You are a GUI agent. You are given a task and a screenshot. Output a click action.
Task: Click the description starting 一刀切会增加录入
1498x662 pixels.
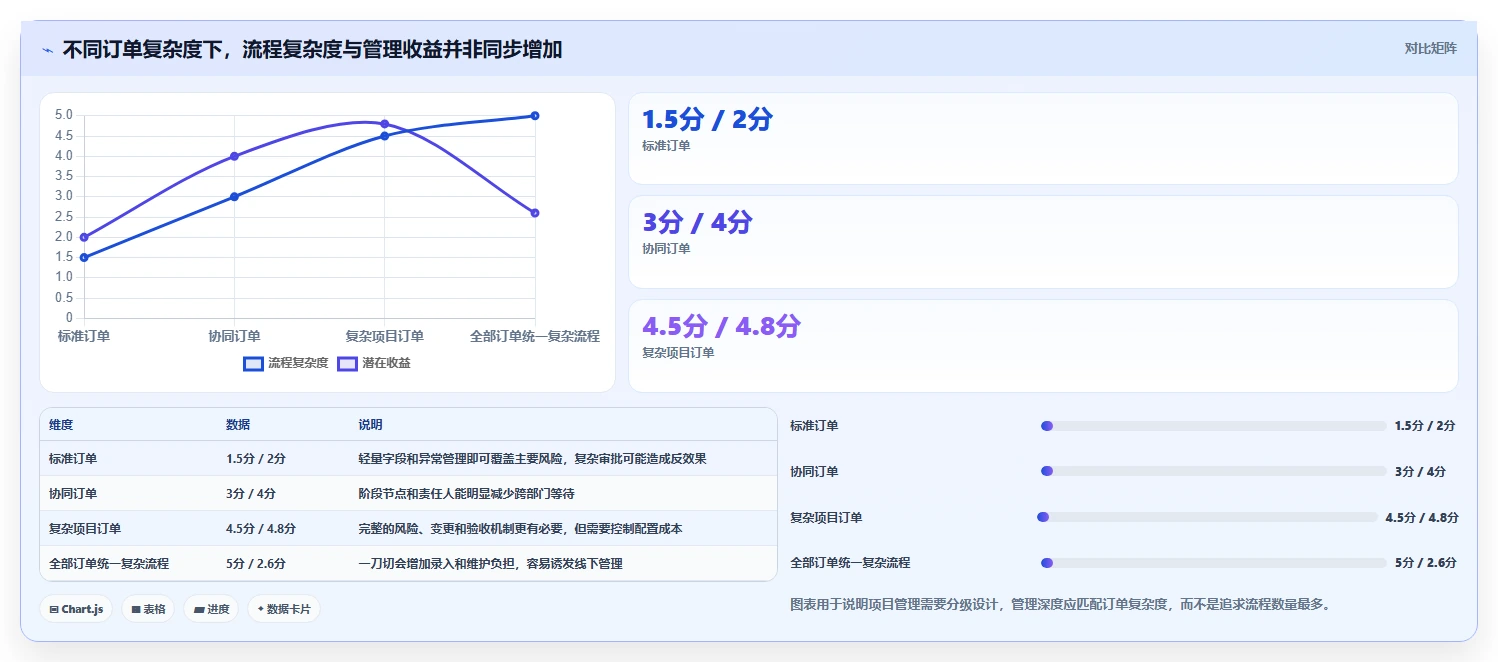click(x=490, y=564)
